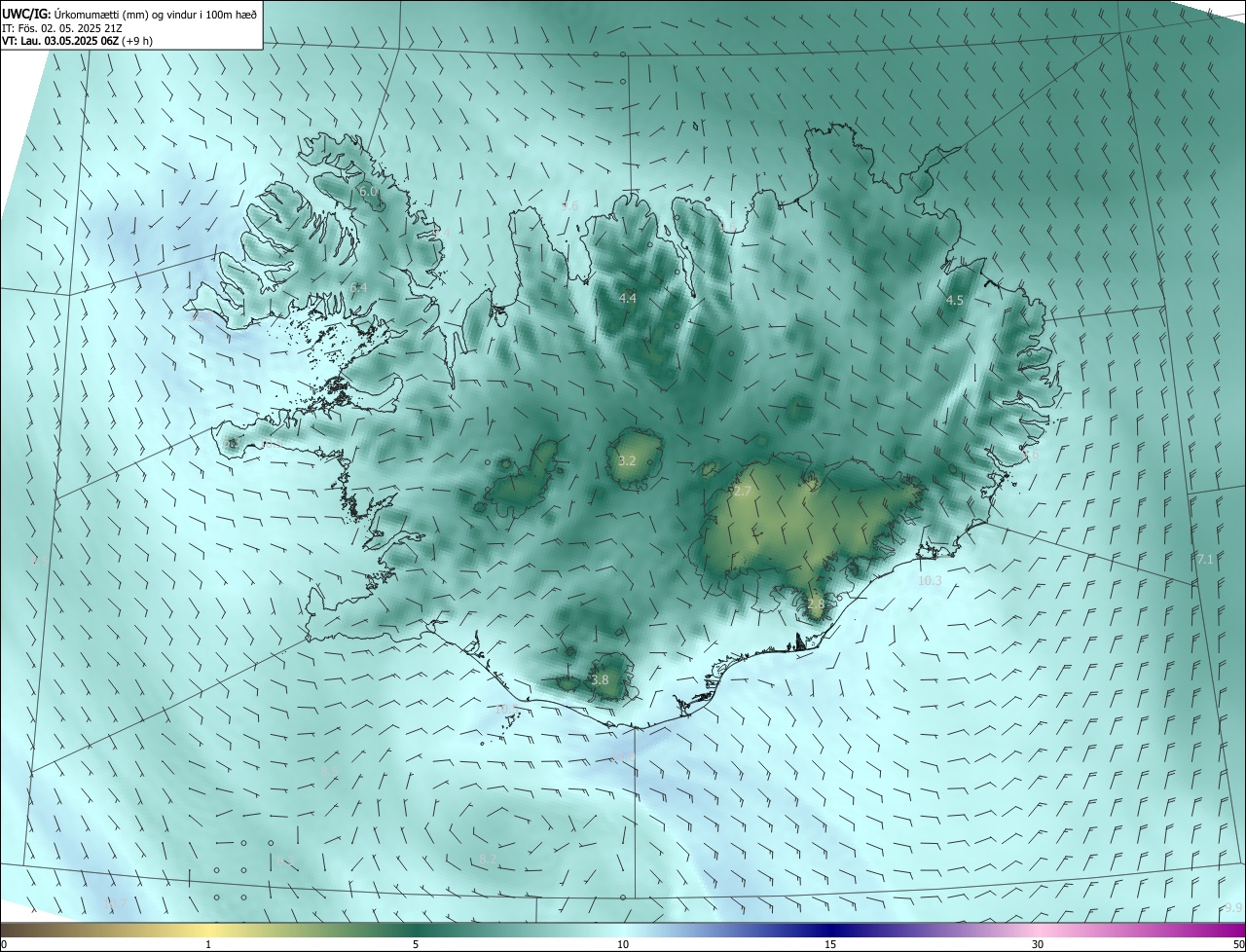Click the 8.2 value in the southern ocean

(x=489, y=860)
